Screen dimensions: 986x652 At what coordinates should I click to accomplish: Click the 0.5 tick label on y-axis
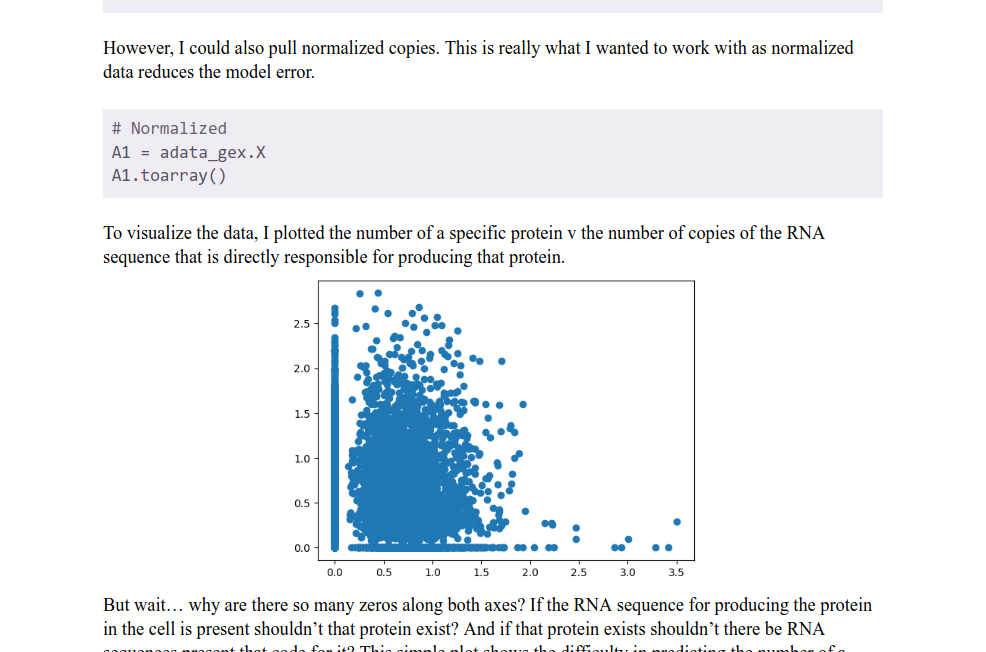(x=301, y=503)
